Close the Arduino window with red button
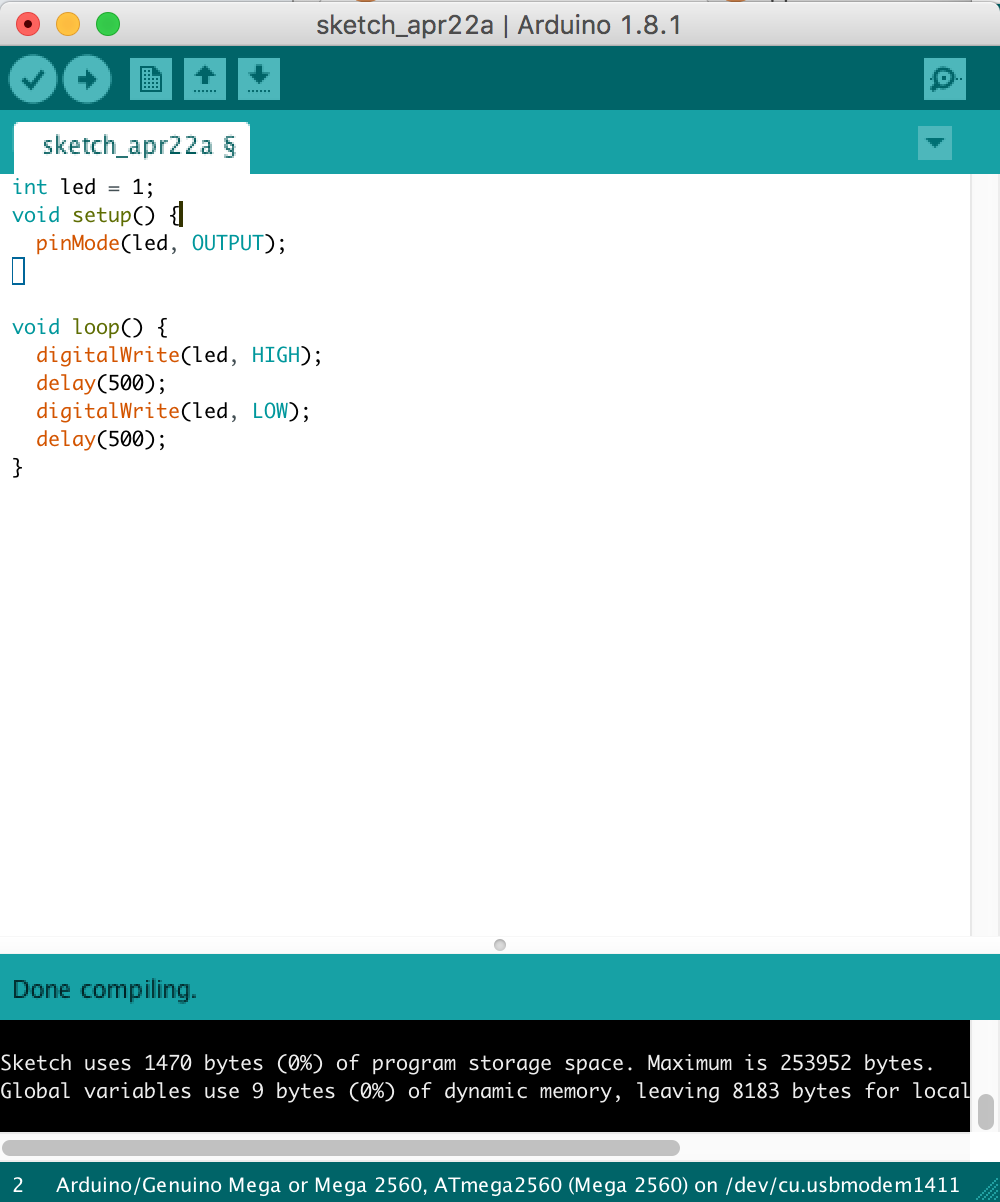This screenshot has height=1202, width=1000. (29, 24)
